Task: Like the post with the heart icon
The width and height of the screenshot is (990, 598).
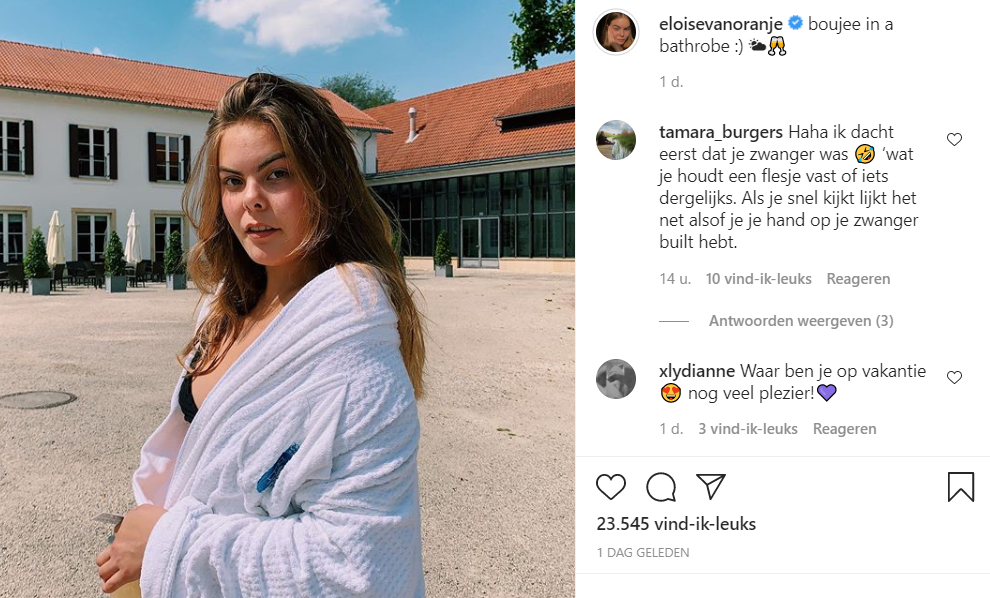Action: (x=611, y=487)
